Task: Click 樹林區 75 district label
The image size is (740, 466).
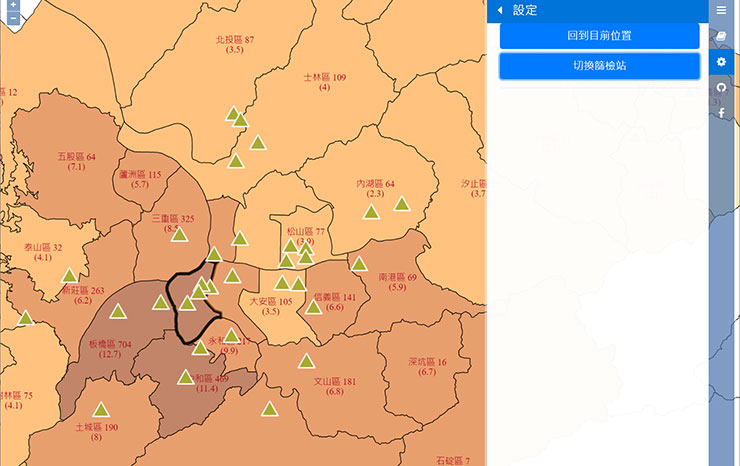Action: (17, 396)
